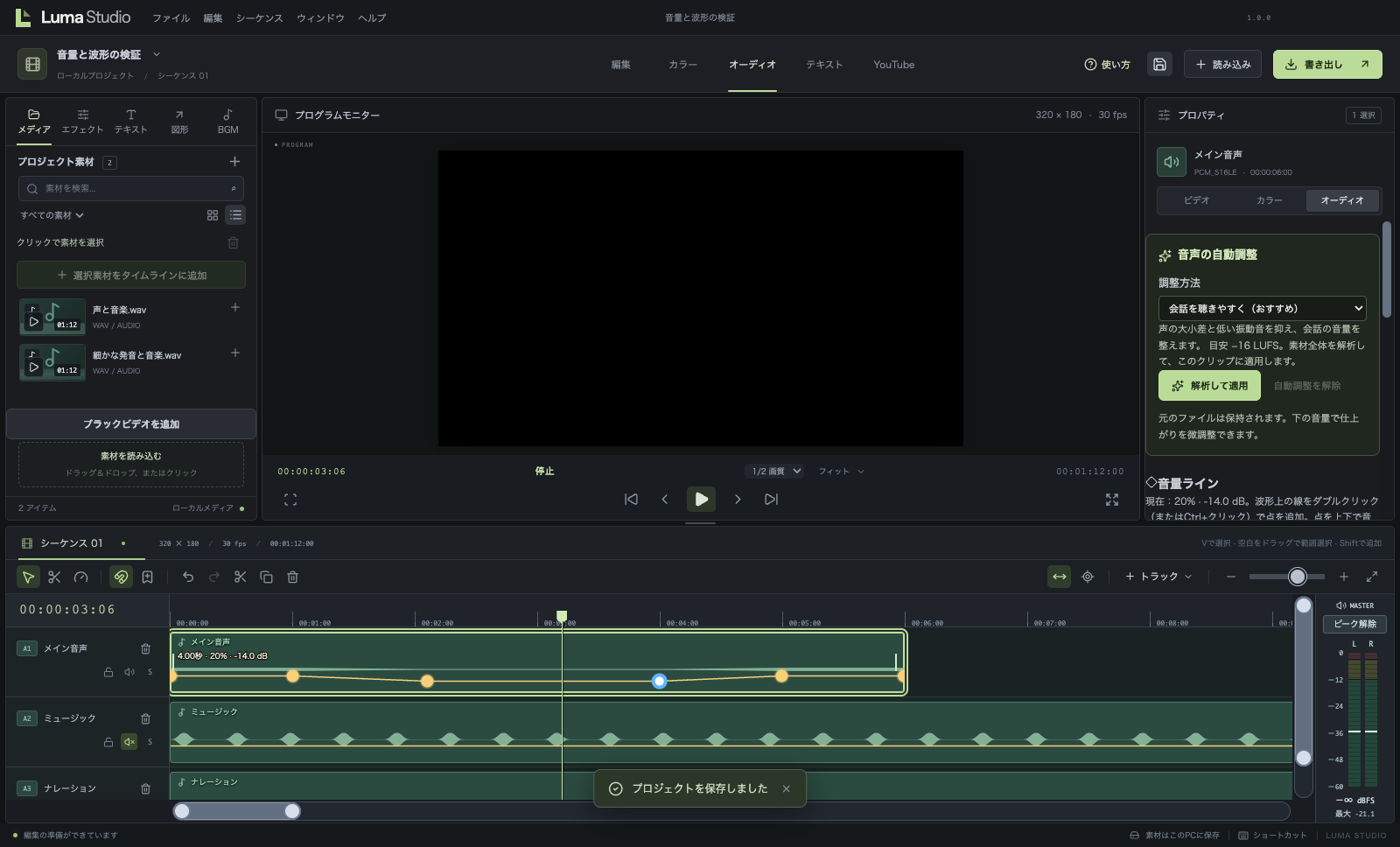Click the 書き出し export button
The height and width of the screenshot is (847, 1400).
pos(1327,64)
